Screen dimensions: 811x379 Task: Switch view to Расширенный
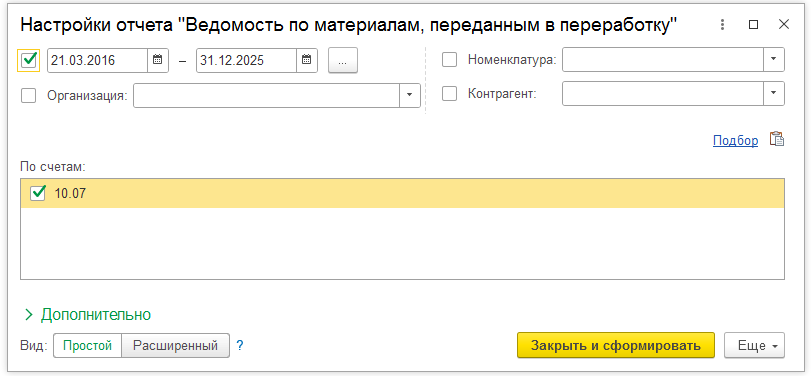[175, 345]
